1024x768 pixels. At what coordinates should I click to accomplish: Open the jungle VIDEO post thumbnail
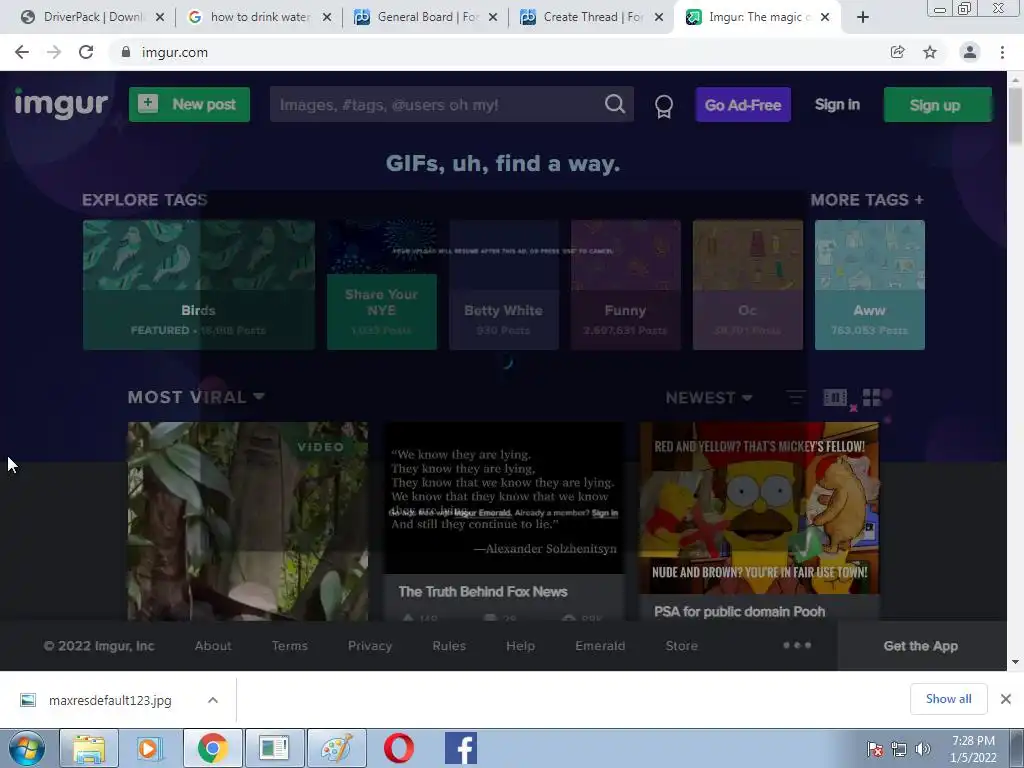click(x=248, y=521)
